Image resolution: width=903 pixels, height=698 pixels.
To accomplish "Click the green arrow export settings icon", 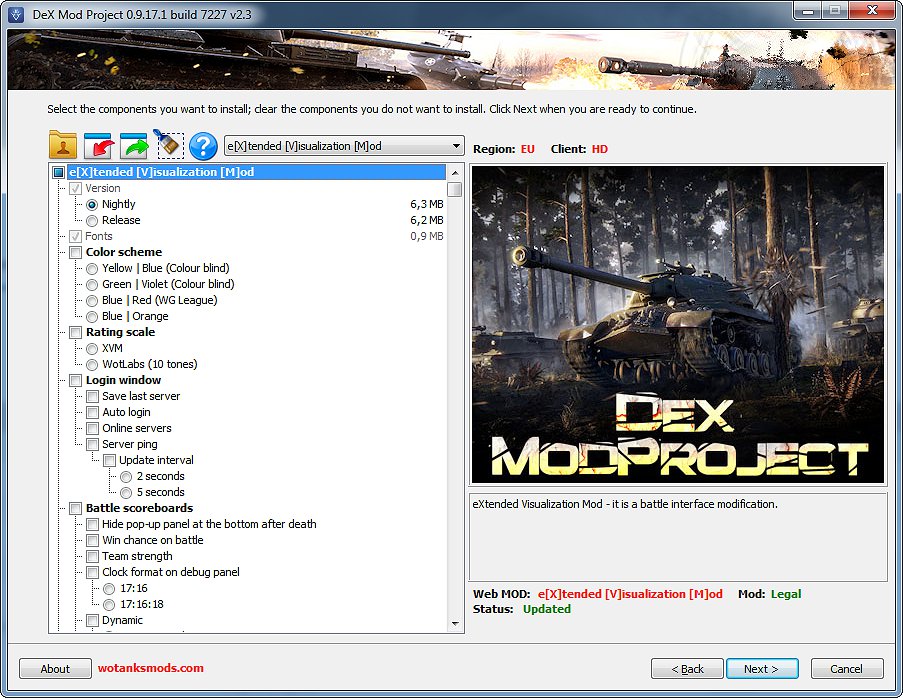I will click(x=134, y=145).
